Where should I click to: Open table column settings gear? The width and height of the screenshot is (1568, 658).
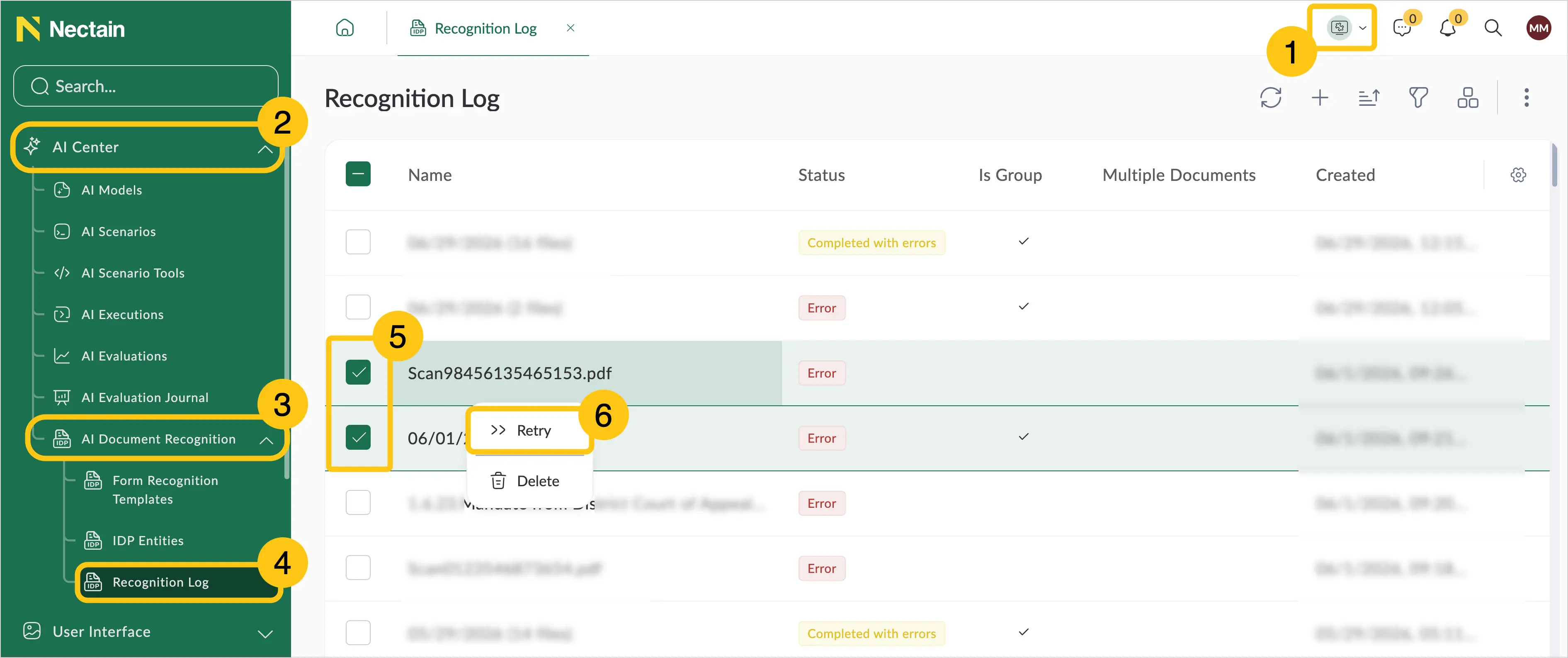point(1518,175)
